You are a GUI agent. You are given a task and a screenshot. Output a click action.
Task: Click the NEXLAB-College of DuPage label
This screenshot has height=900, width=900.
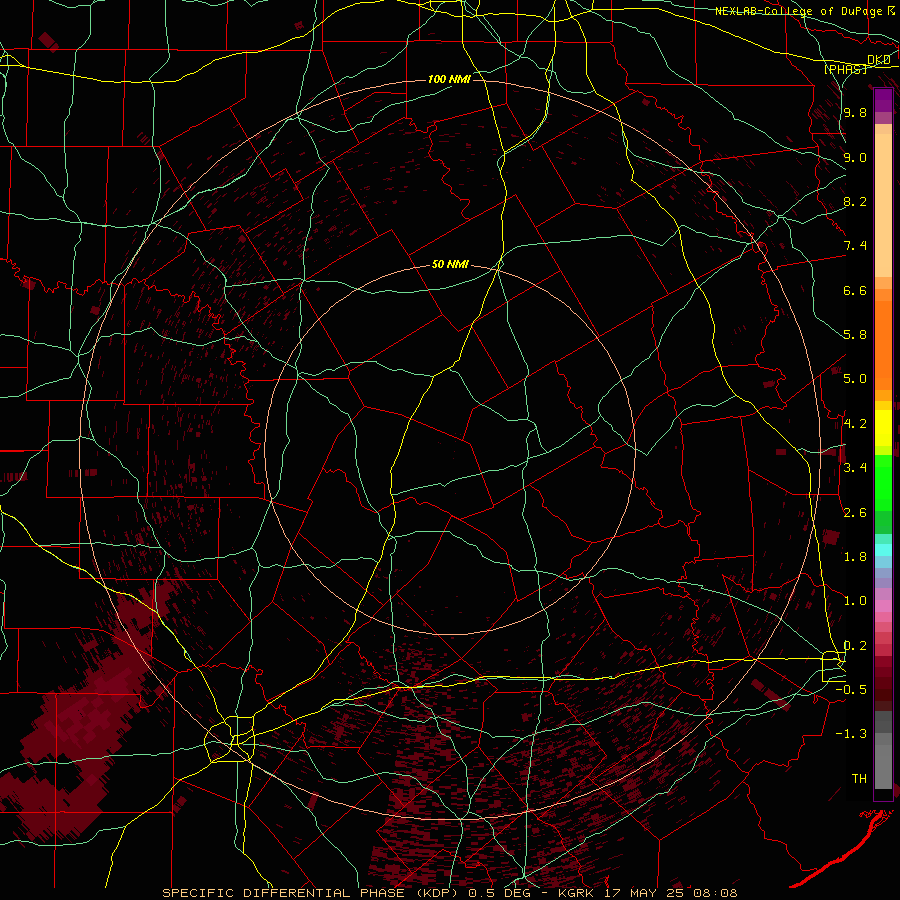tap(801, 11)
